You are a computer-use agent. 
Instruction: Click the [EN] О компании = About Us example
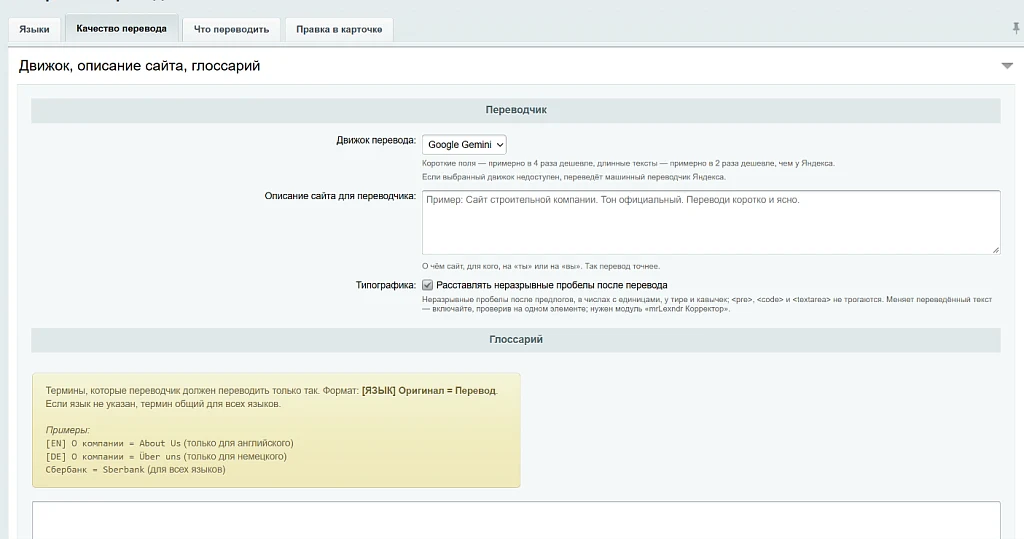point(169,443)
